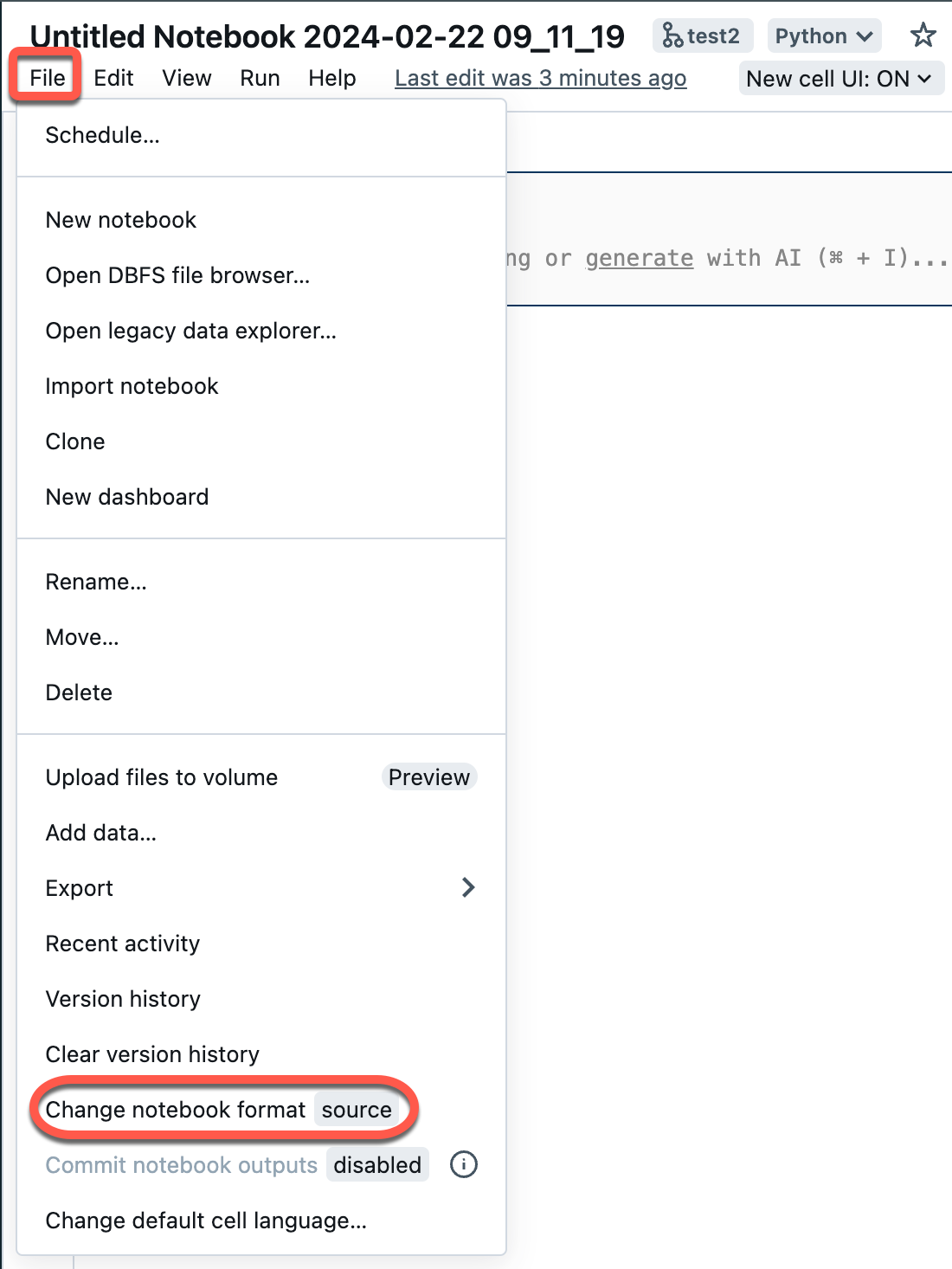952x1269 pixels.
Task: Select Upload files to volume
Action: click(261, 777)
